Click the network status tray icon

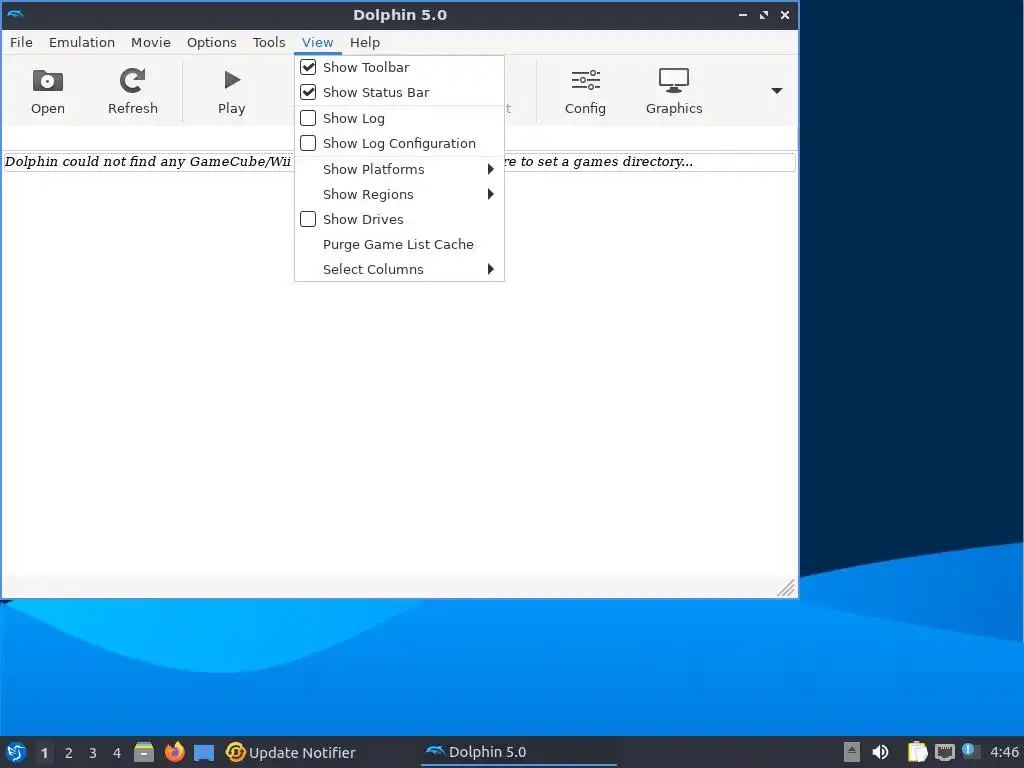(944, 752)
